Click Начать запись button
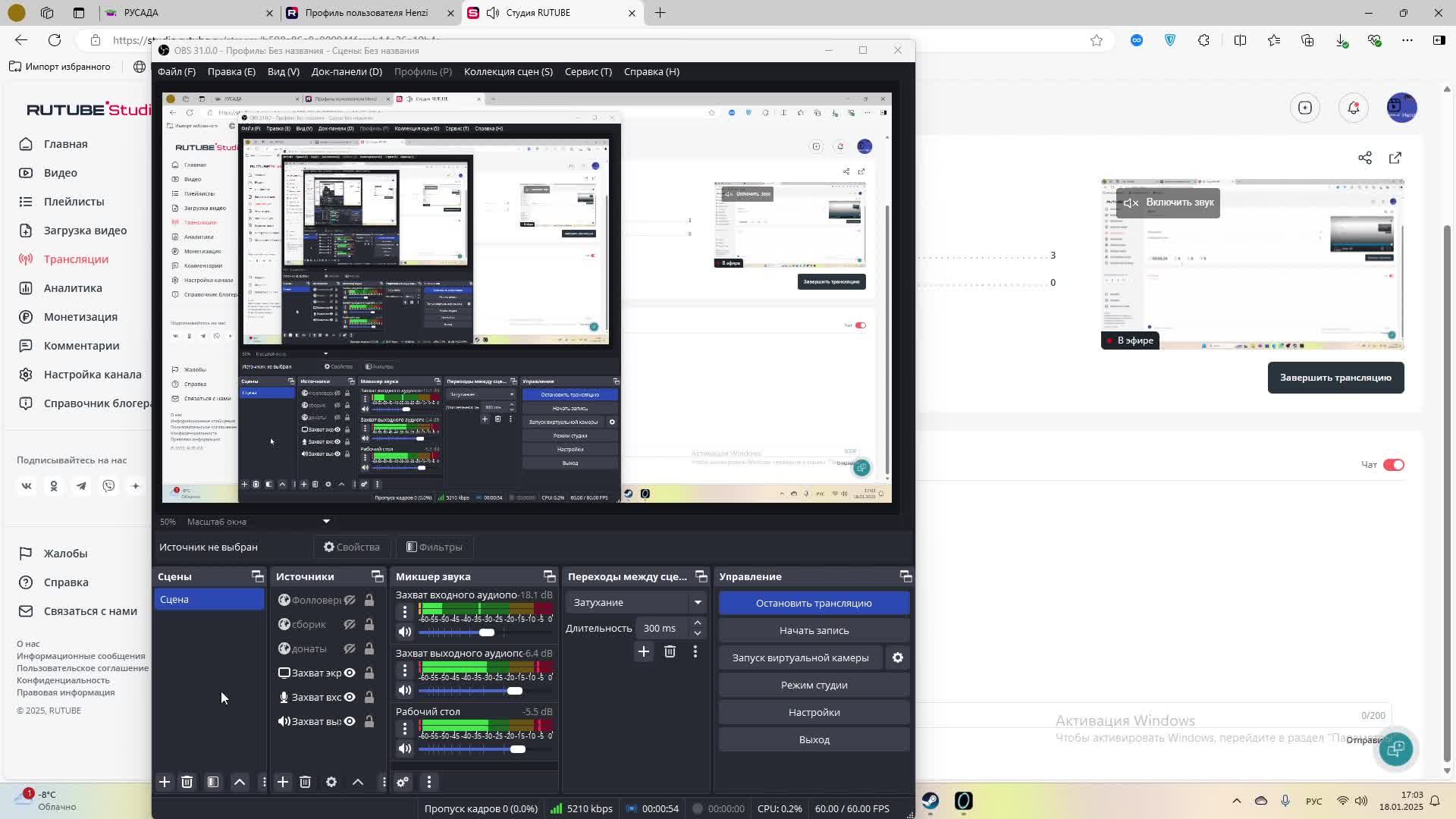The width and height of the screenshot is (1456, 819). coord(814,630)
